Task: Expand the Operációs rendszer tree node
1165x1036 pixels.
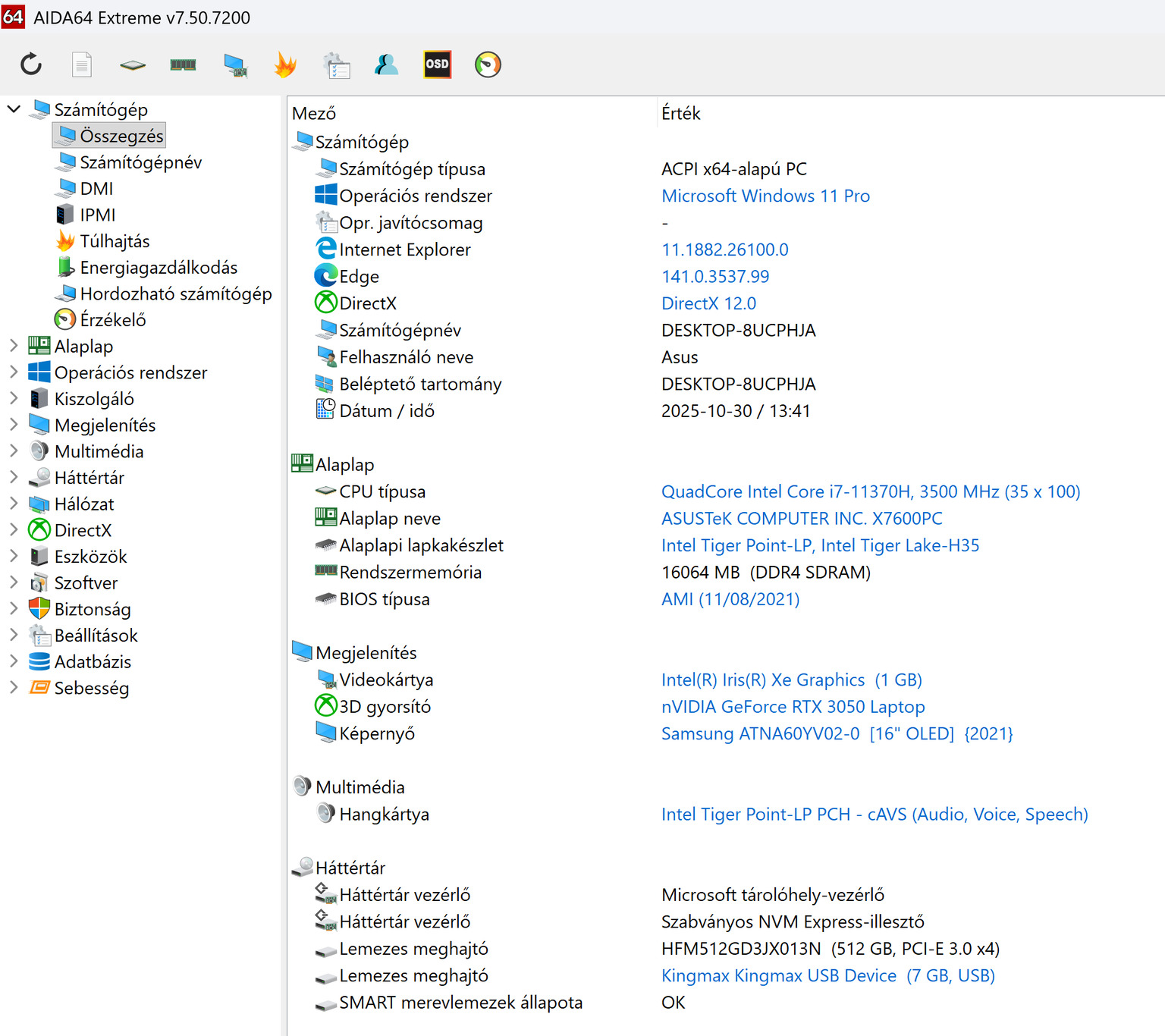Action: click(13, 372)
